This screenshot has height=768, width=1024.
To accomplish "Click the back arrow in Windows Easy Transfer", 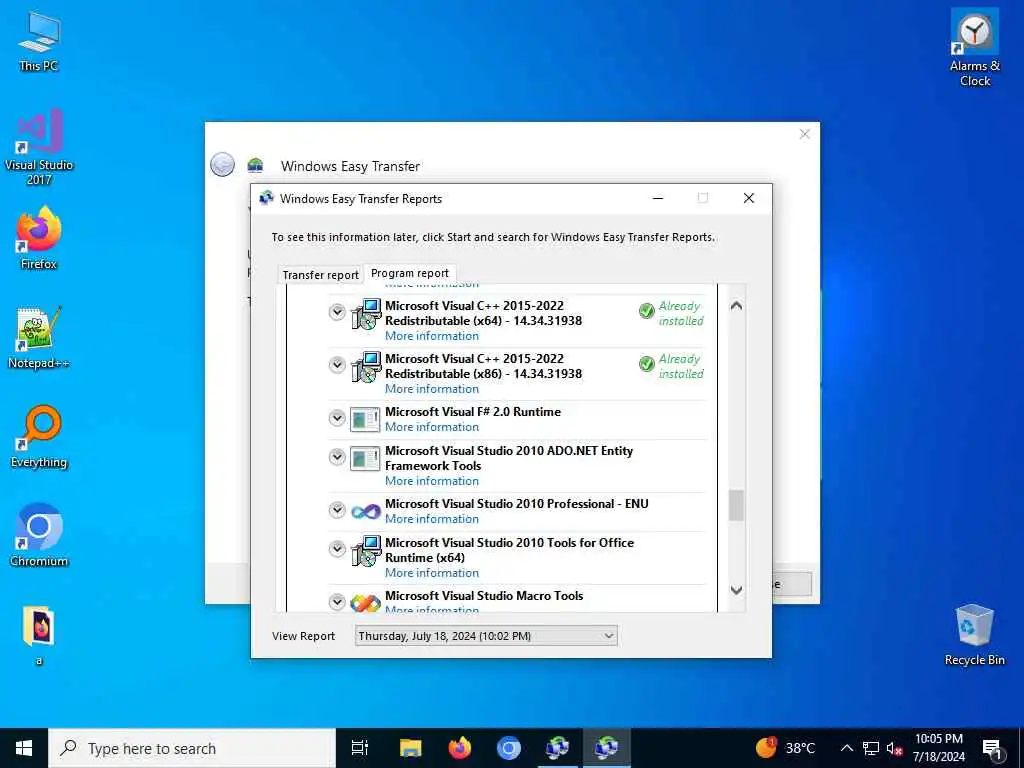I will 222,165.
